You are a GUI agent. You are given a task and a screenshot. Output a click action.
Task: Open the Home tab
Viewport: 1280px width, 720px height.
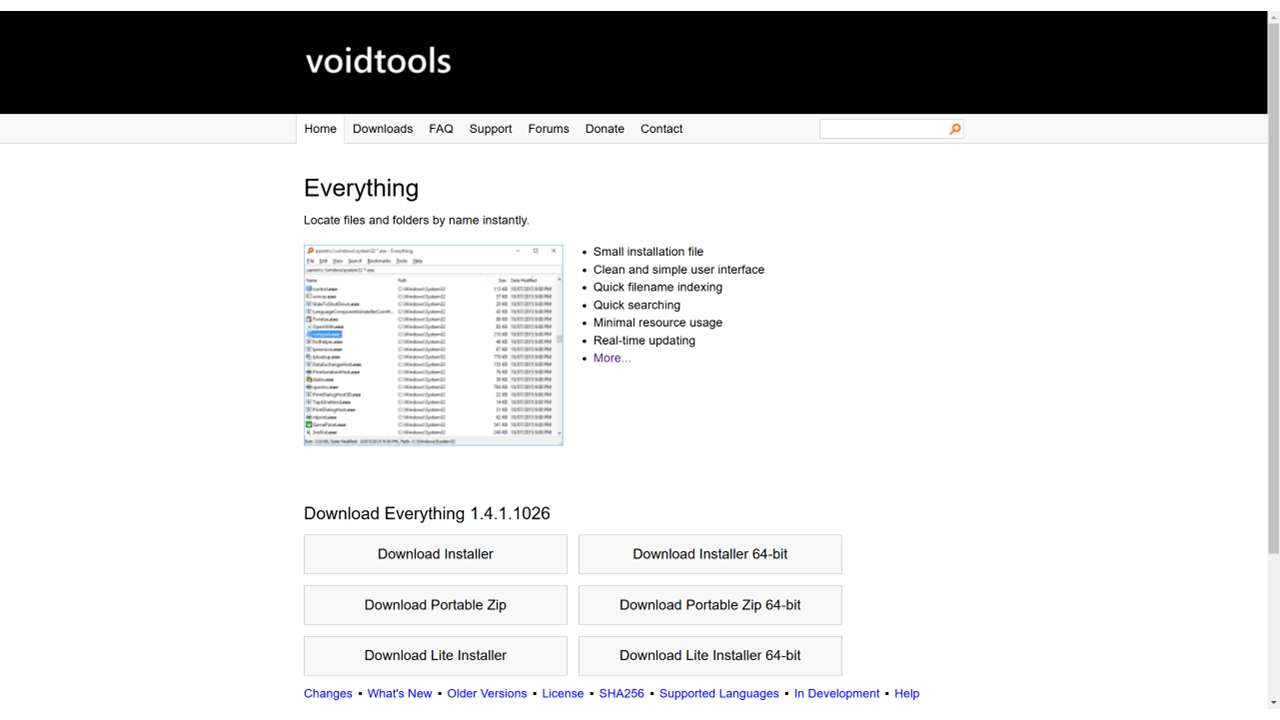320,129
